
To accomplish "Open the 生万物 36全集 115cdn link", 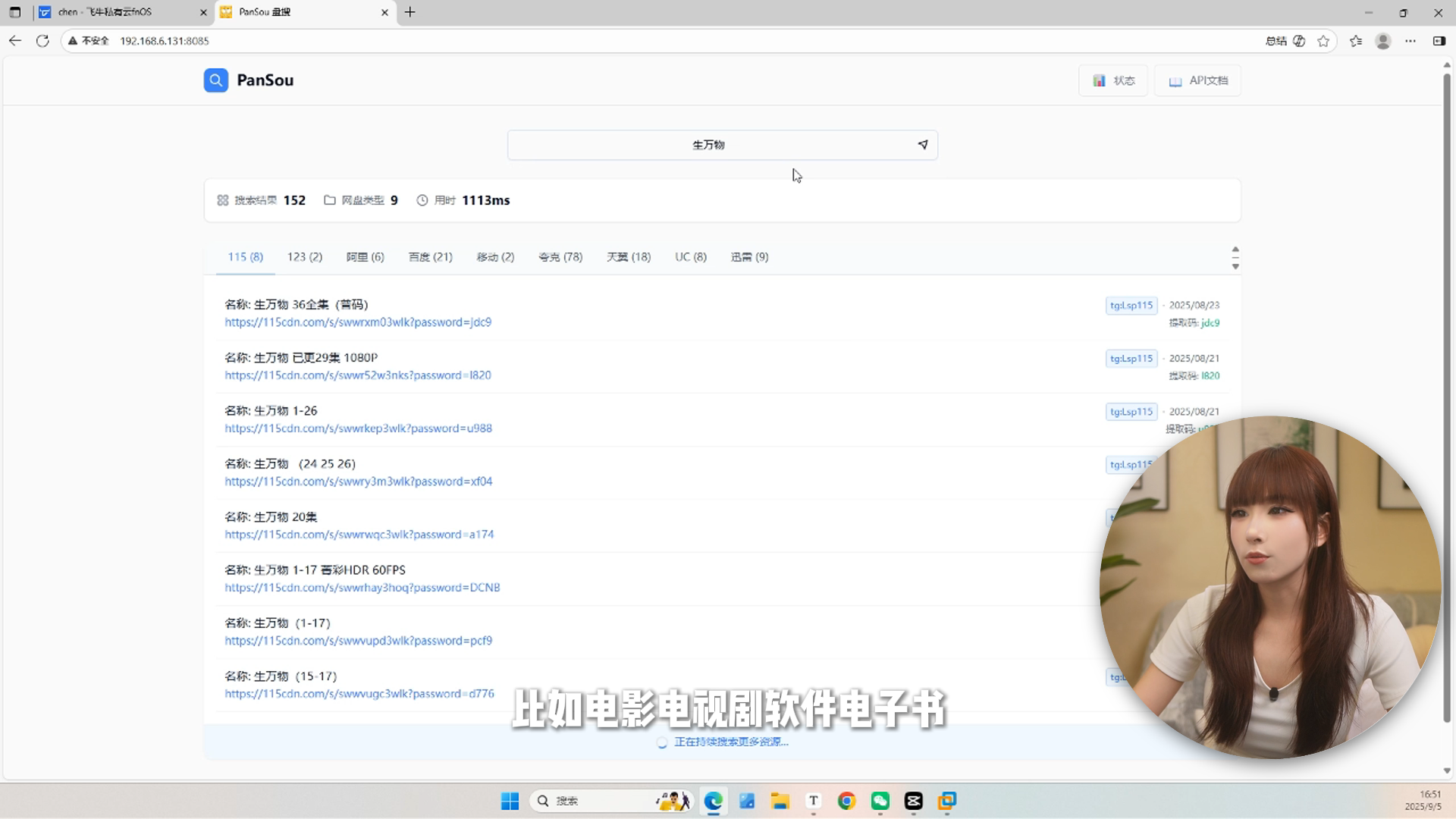I will pyautogui.click(x=358, y=322).
